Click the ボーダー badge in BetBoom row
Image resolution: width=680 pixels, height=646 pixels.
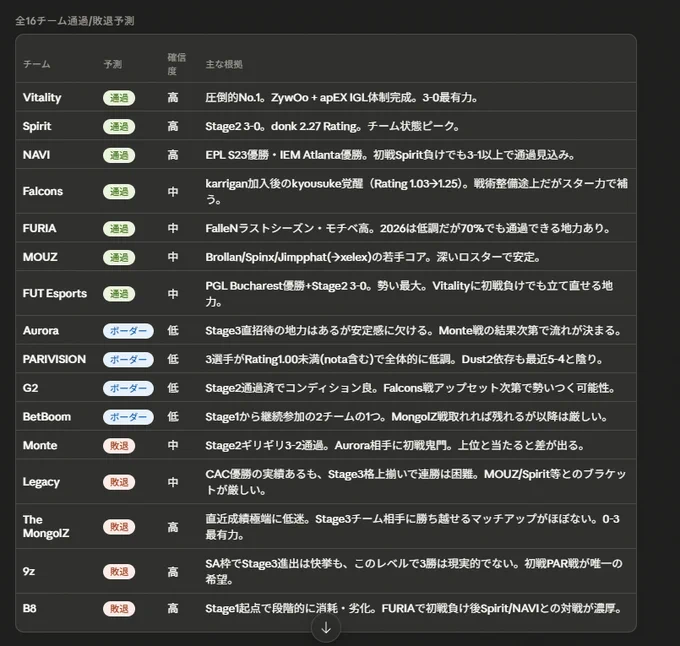tap(128, 417)
